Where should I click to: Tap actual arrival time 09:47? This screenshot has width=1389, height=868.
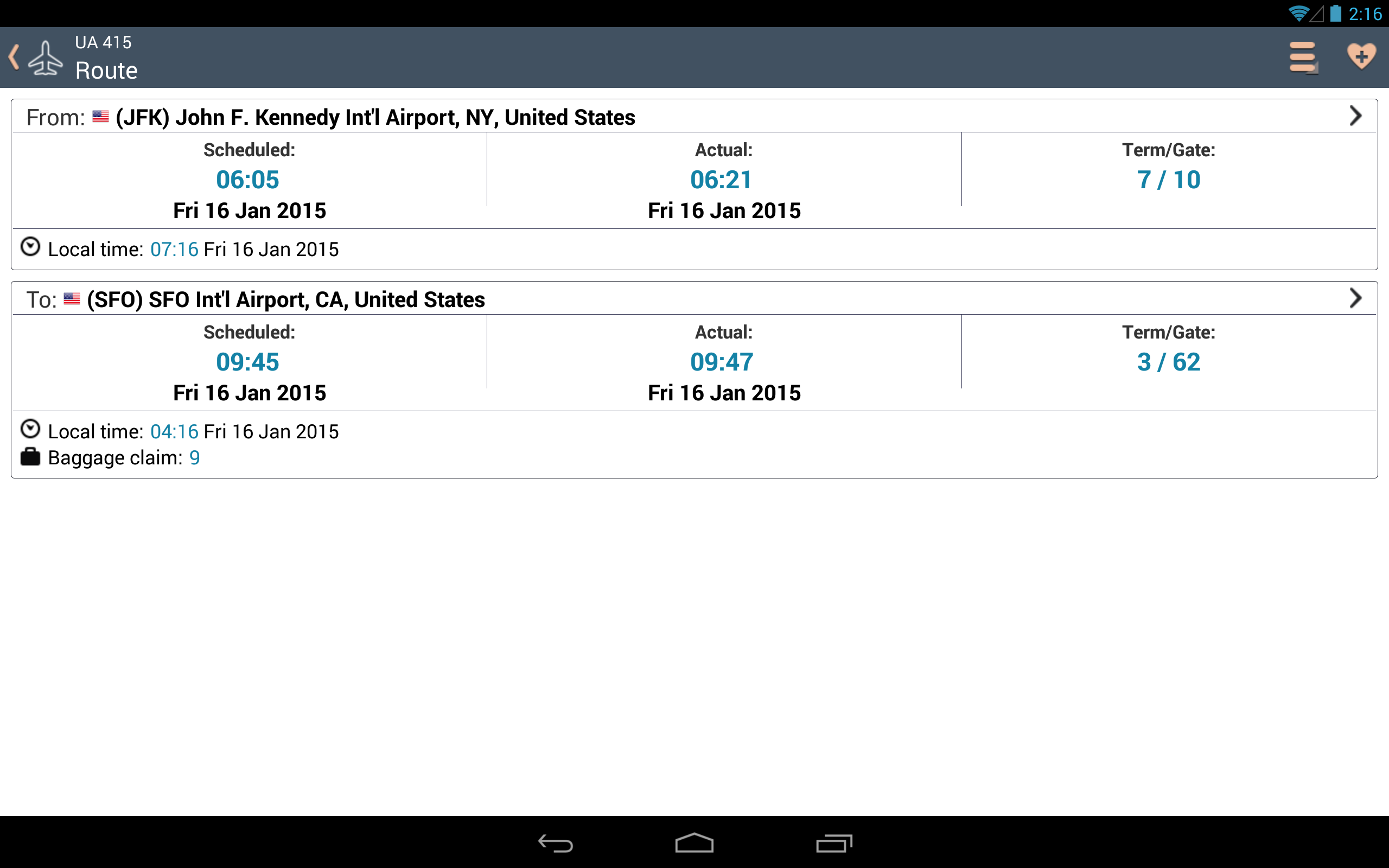[722, 362]
